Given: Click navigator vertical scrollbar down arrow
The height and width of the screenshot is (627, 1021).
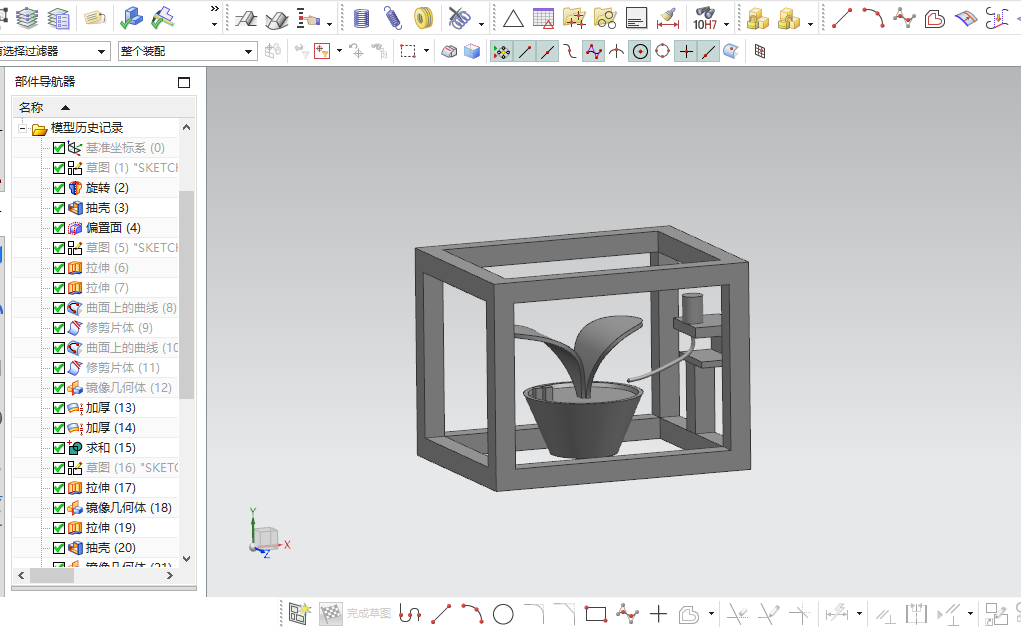Looking at the screenshot, I should tap(187, 559).
